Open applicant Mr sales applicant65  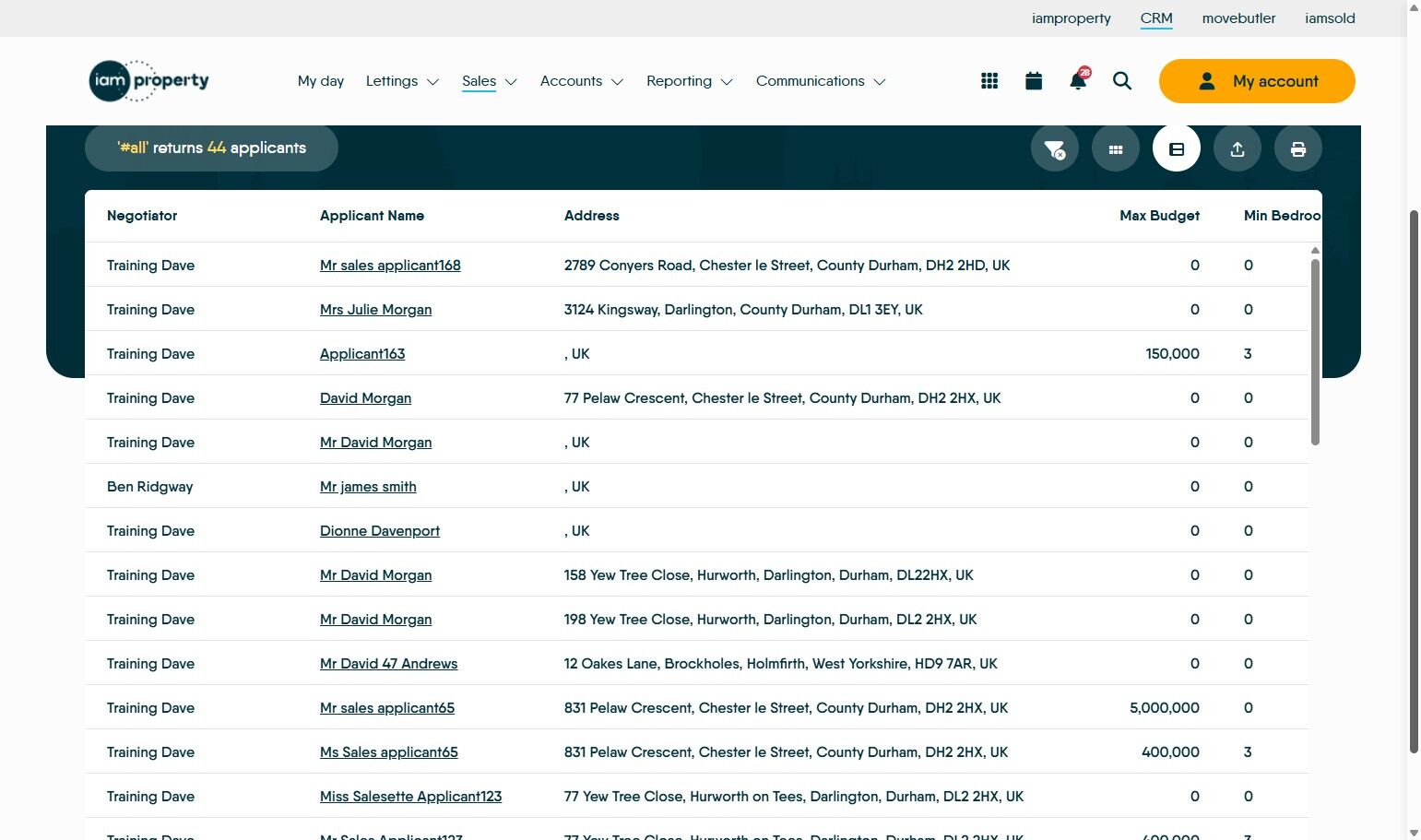[x=387, y=708]
